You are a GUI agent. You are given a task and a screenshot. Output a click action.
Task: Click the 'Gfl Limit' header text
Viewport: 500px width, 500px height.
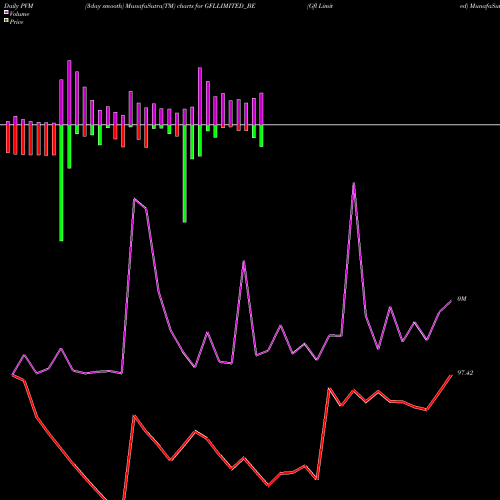320,6
